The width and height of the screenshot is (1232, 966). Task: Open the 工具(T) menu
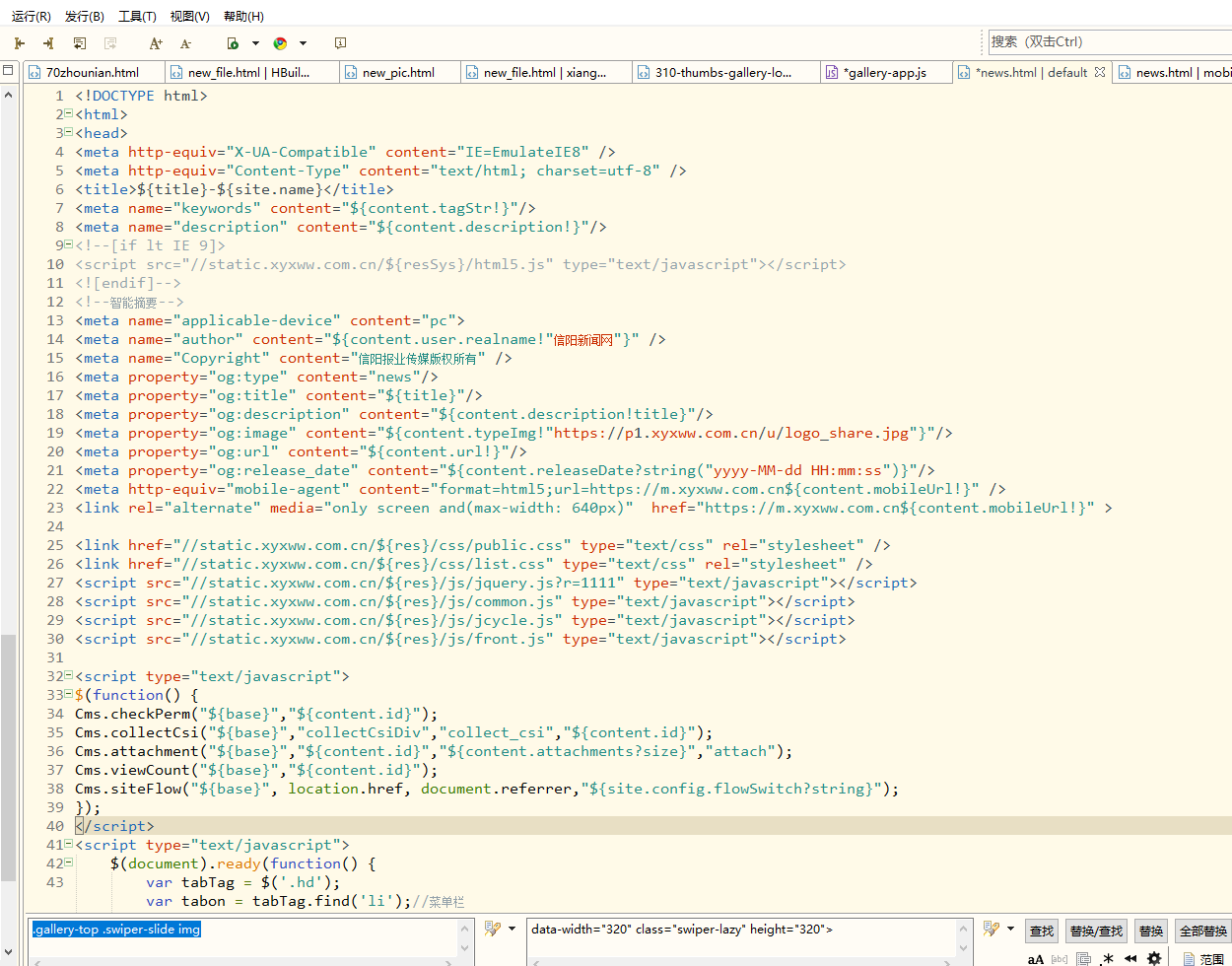click(137, 16)
